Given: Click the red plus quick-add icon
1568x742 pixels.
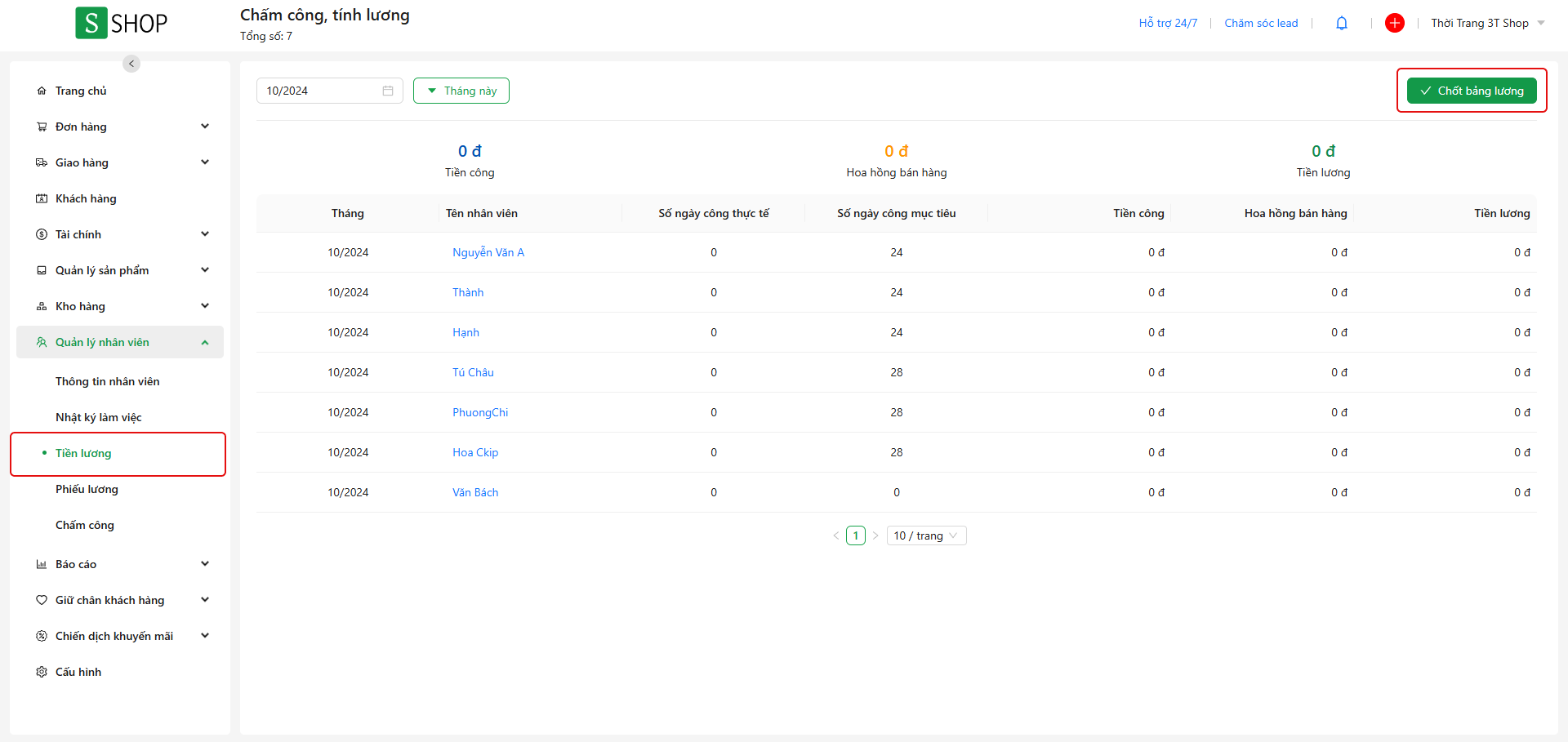Looking at the screenshot, I should point(1394,23).
